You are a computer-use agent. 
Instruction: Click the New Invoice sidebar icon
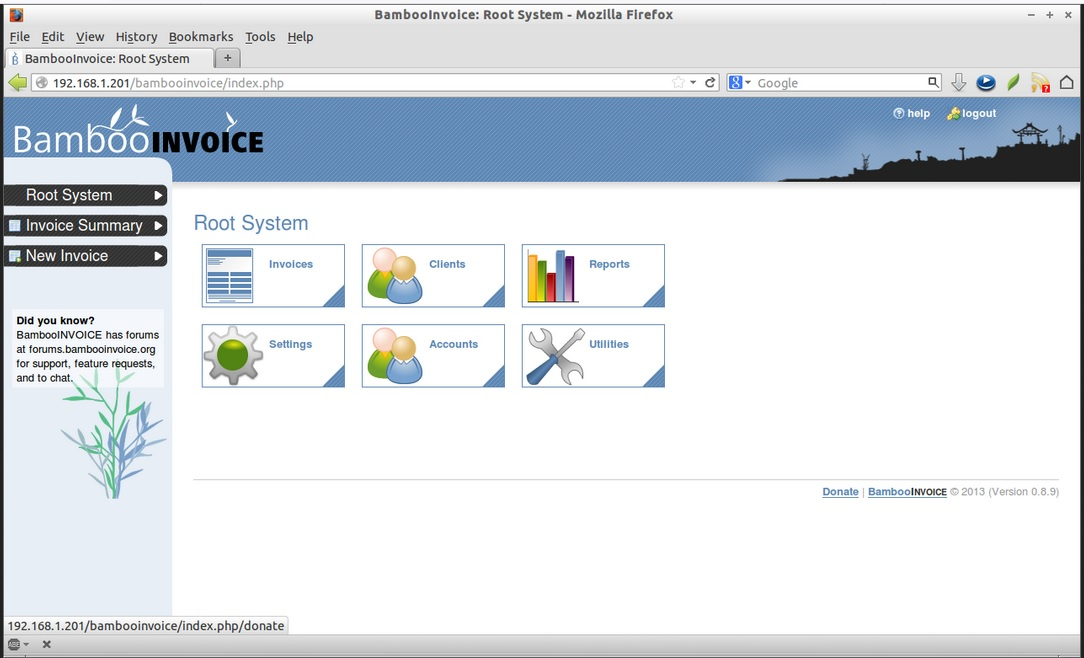pyautogui.click(x=15, y=256)
